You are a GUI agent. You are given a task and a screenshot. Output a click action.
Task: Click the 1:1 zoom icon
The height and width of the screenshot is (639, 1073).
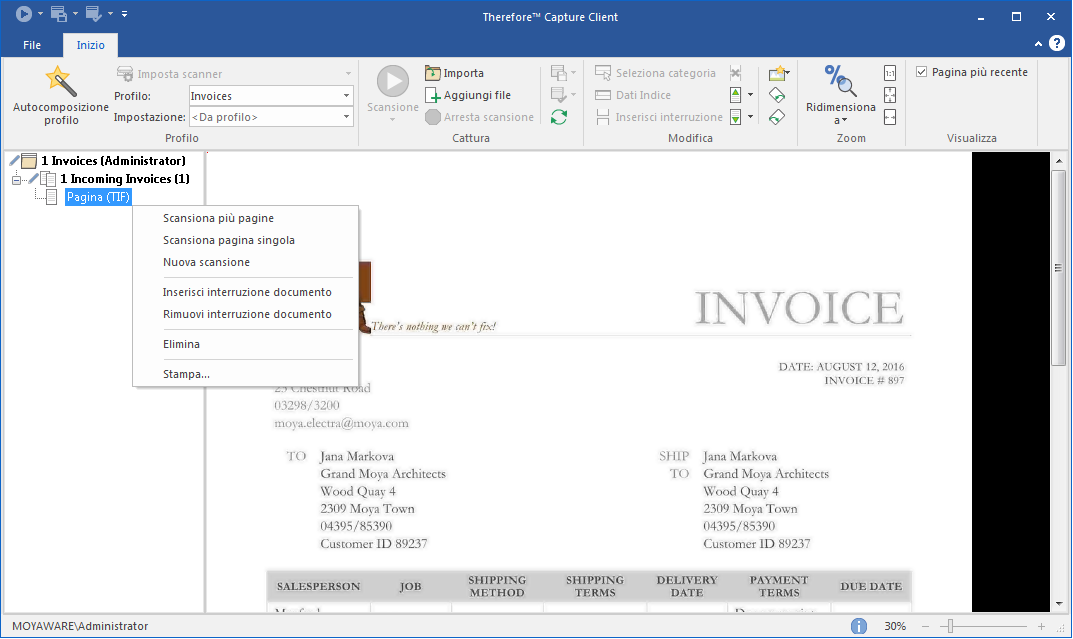[890, 72]
